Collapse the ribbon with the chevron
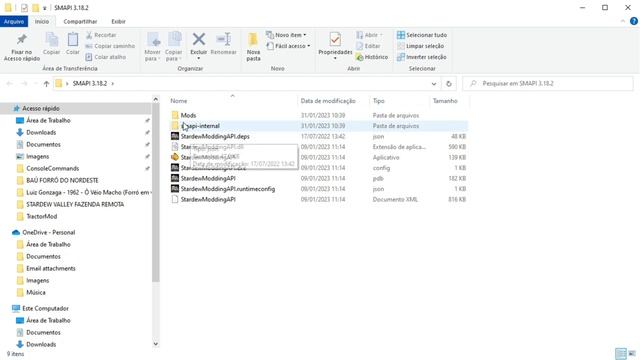The width and height of the screenshot is (640, 360). pyautogui.click(x=623, y=21)
